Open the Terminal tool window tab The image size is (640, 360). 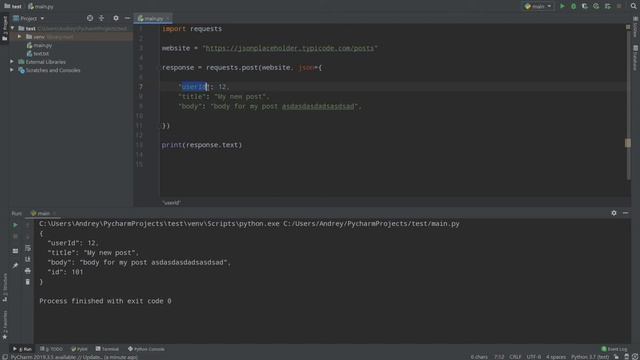107,349
